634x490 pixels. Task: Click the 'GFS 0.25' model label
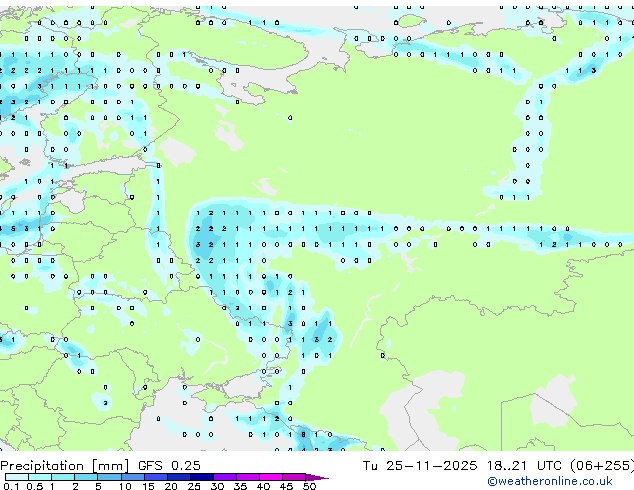(x=169, y=466)
